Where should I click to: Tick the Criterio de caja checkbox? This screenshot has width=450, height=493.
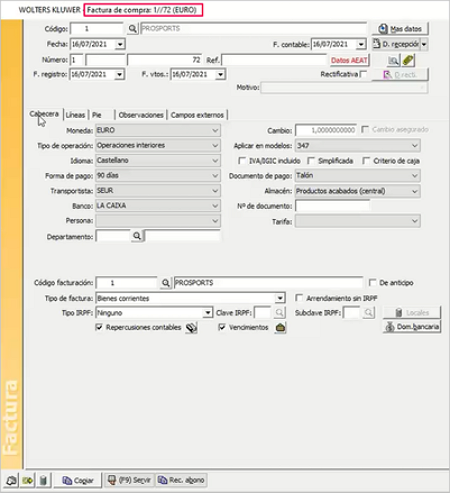(x=366, y=161)
